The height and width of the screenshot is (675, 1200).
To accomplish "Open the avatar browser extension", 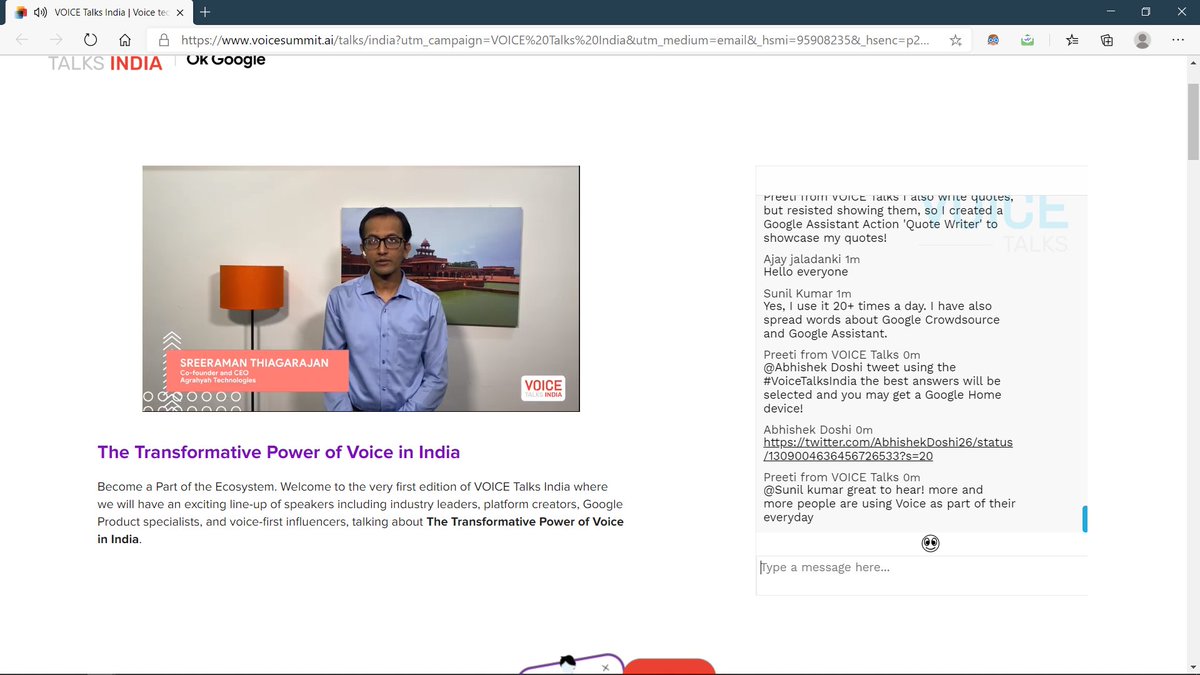I will click(x=993, y=40).
